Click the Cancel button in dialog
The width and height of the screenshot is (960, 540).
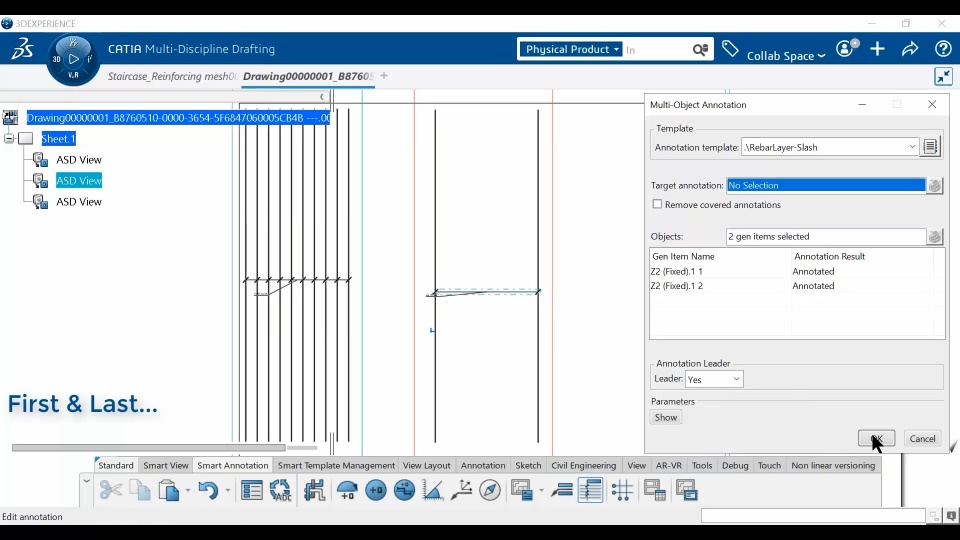[922, 438]
